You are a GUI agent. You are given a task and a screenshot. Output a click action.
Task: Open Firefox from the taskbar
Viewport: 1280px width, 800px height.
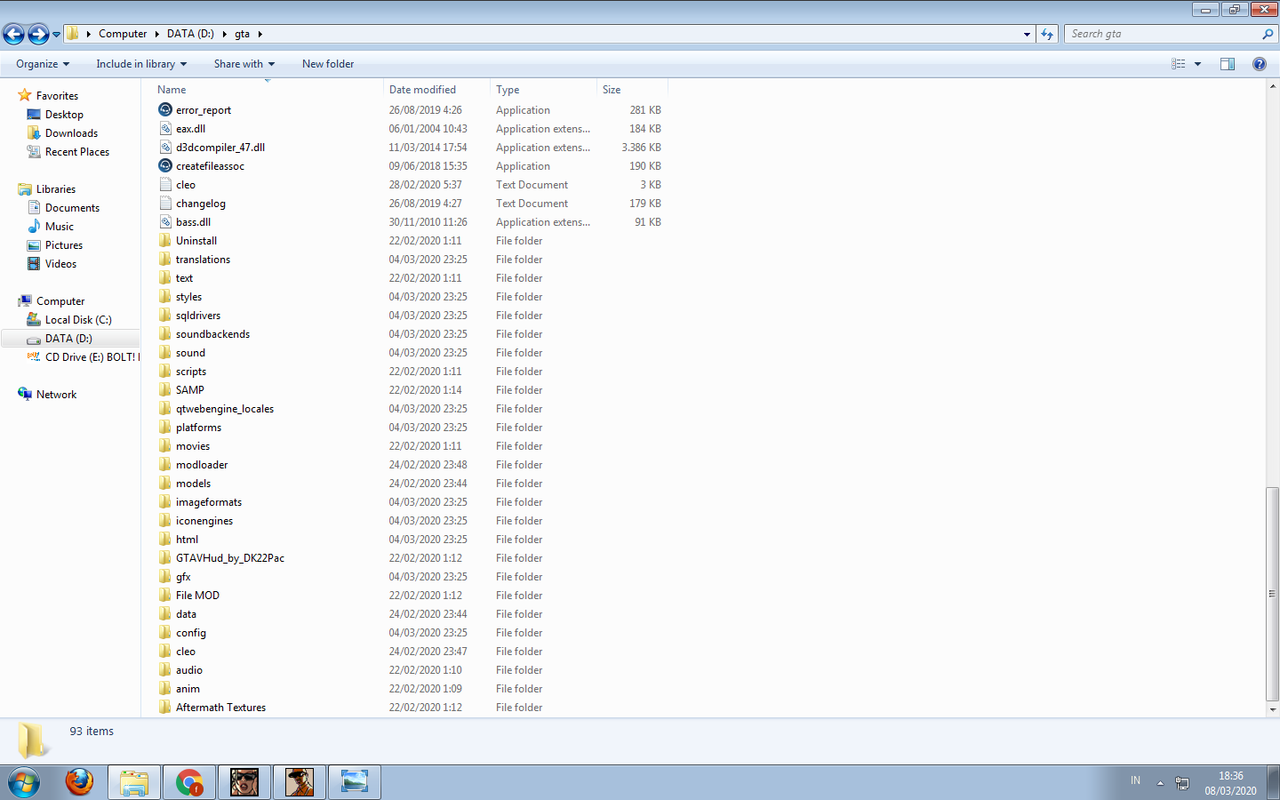click(x=80, y=781)
